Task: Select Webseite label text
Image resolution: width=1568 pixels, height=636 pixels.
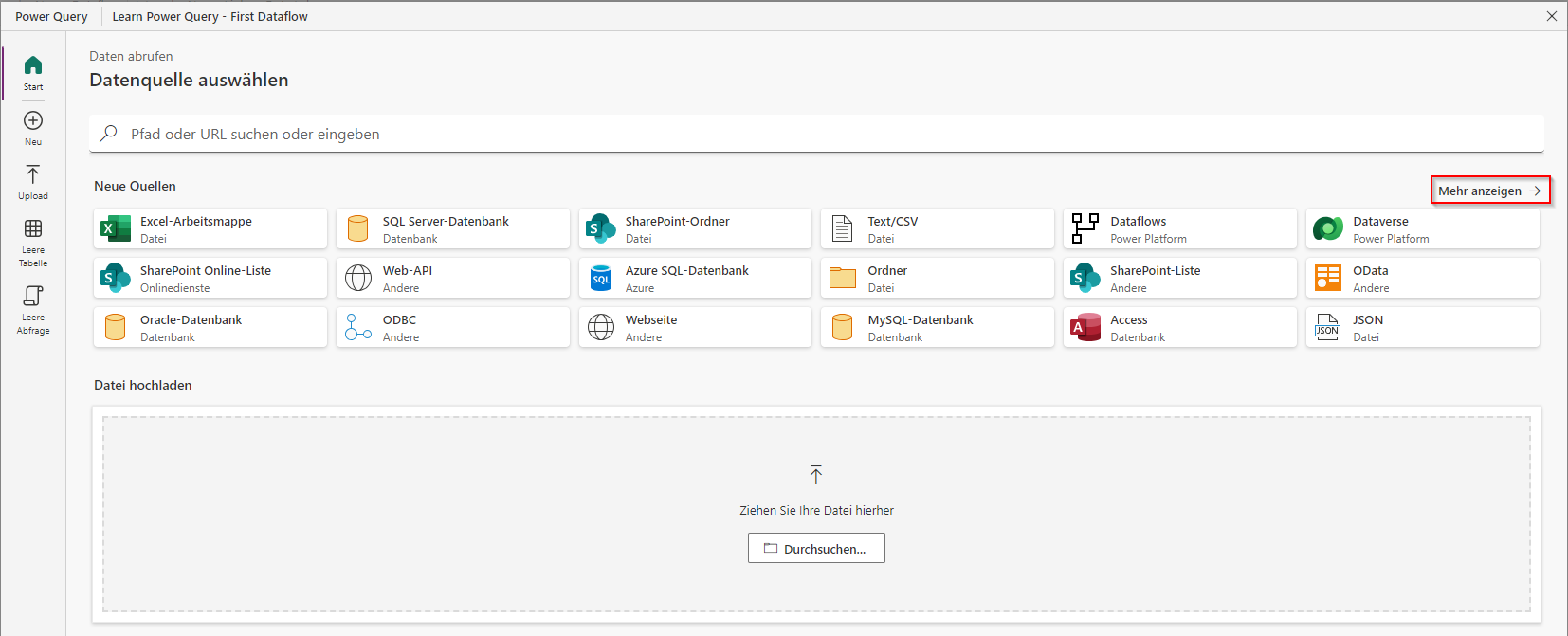Action: (x=651, y=319)
